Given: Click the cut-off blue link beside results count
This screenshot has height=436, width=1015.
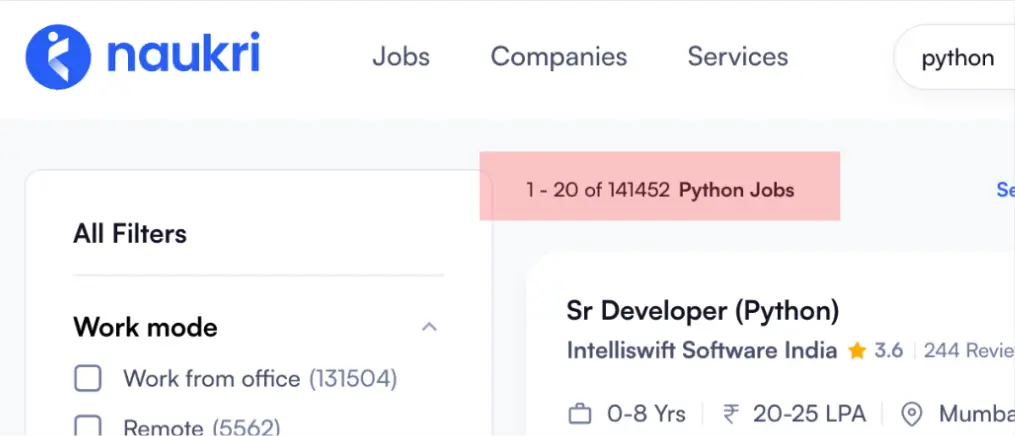Looking at the screenshot, I should pos(1004,190).
